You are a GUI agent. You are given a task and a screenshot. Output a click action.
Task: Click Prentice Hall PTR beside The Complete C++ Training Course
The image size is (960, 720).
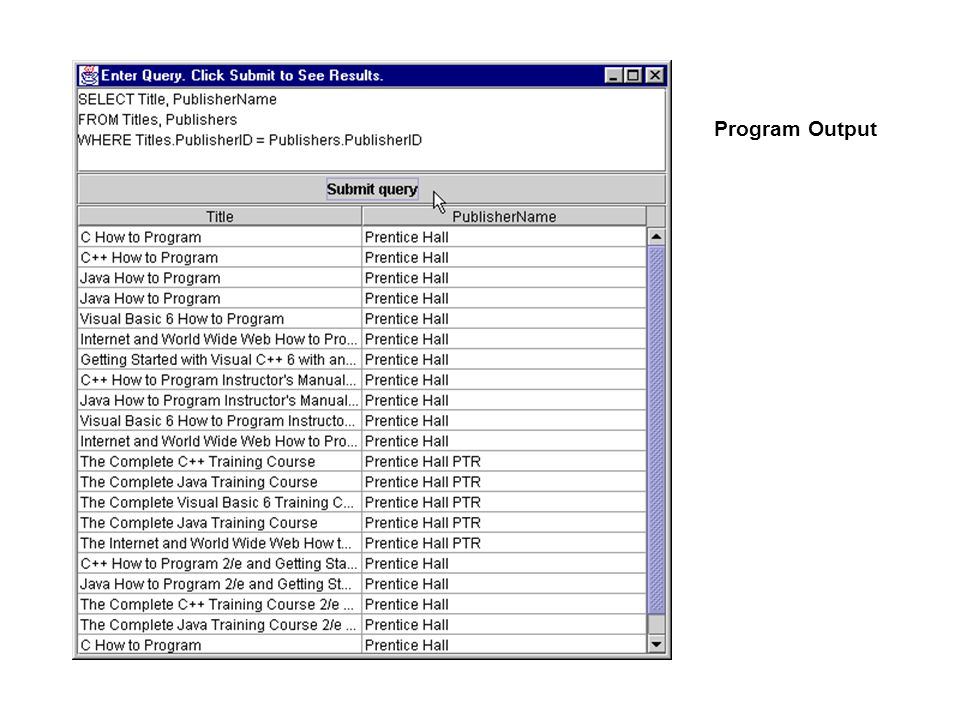click(x=504, y=462)
